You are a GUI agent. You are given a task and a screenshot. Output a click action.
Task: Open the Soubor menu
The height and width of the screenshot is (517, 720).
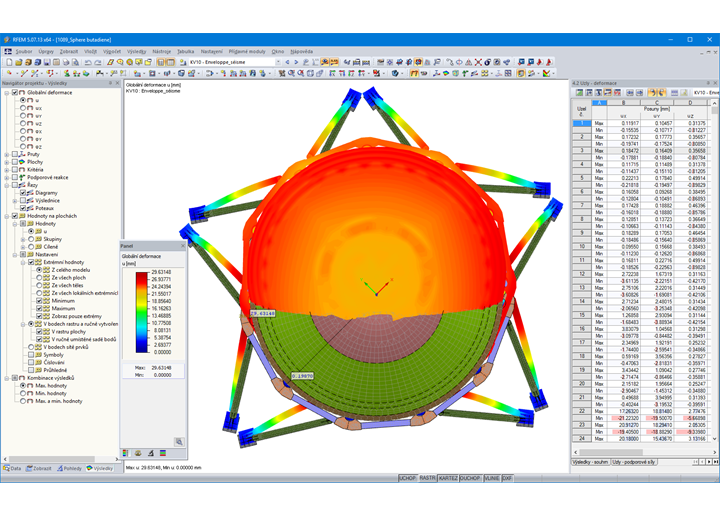coord(24,51)
